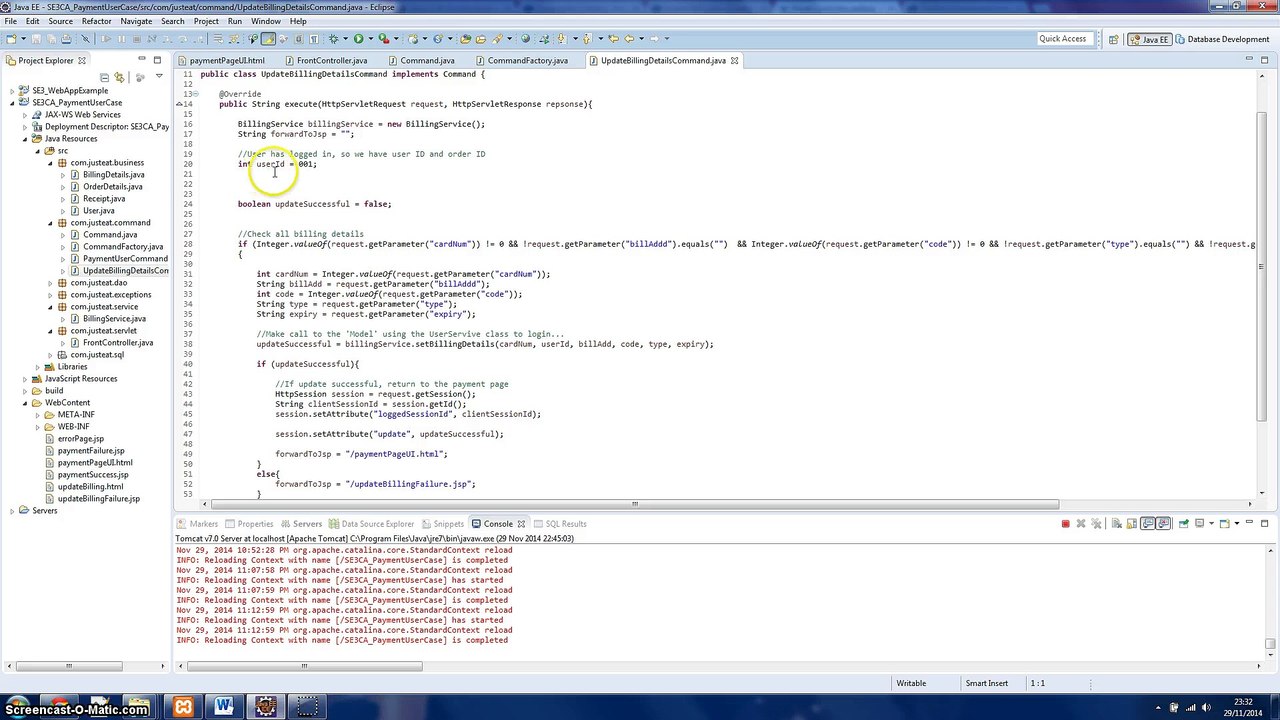The width and height of the screenshot is (1280, 720).
Task: Click the editor horizontal scrollbar
Action: pos(635,504)
